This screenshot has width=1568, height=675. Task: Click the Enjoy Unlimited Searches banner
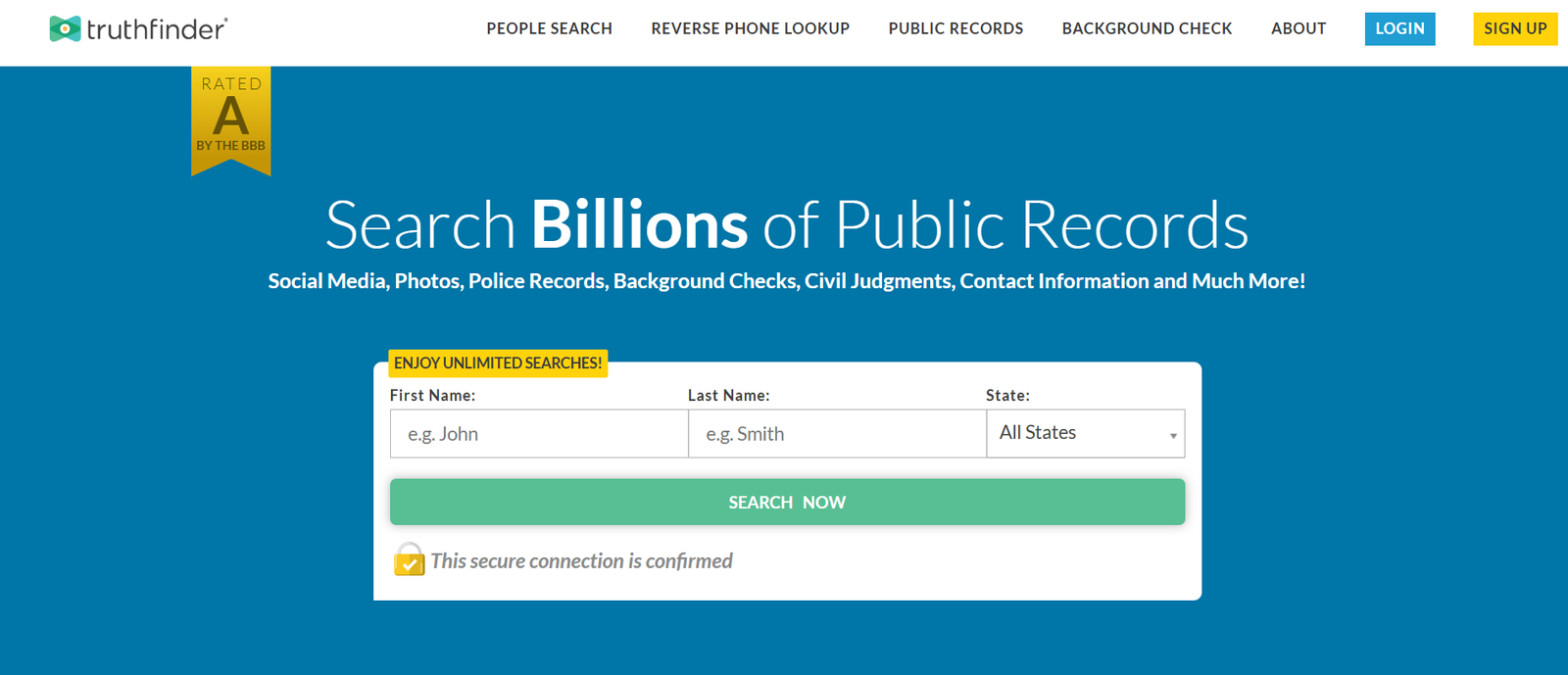coord(498,363)
